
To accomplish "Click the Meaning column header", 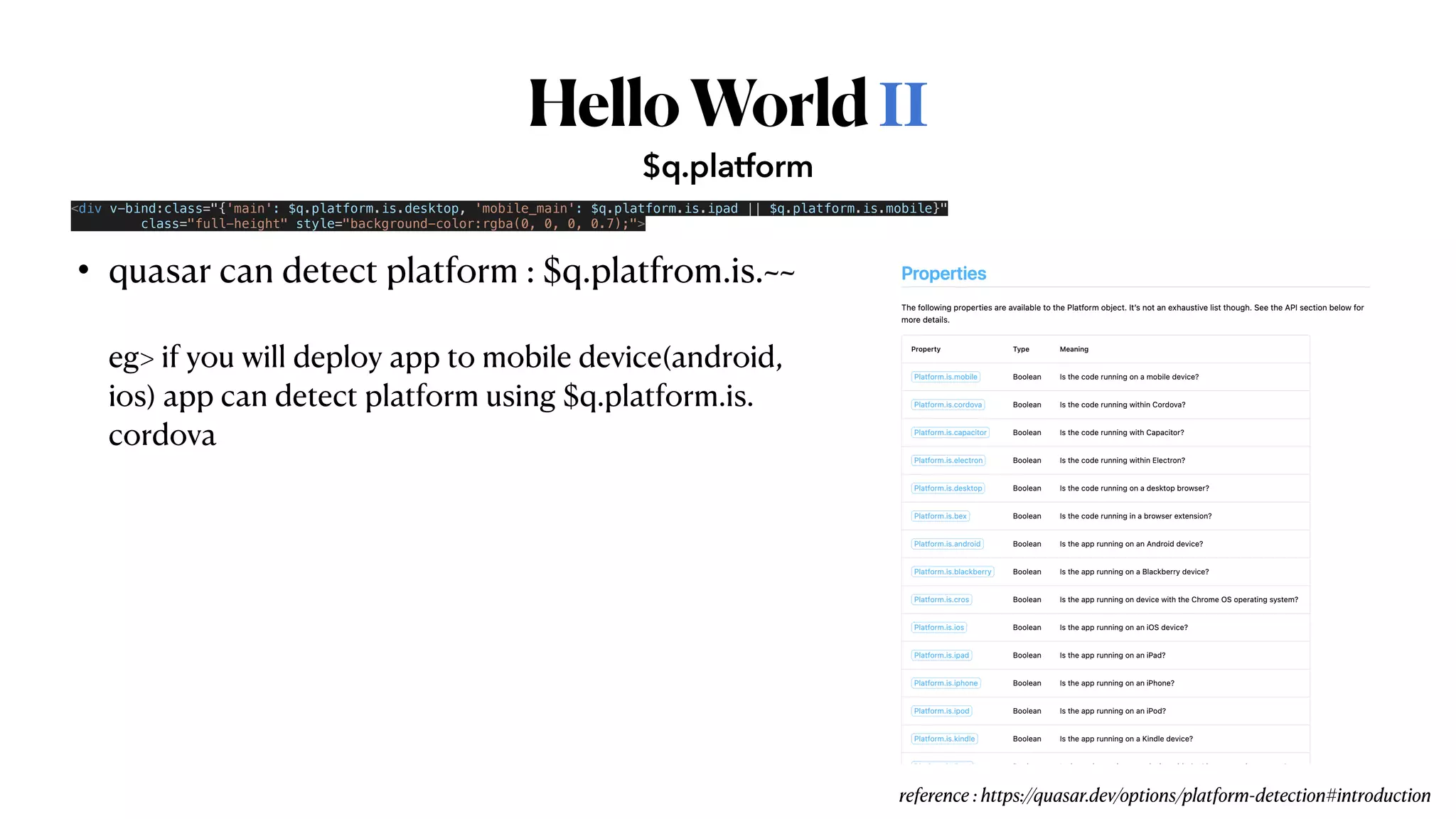I will 1074,349.
